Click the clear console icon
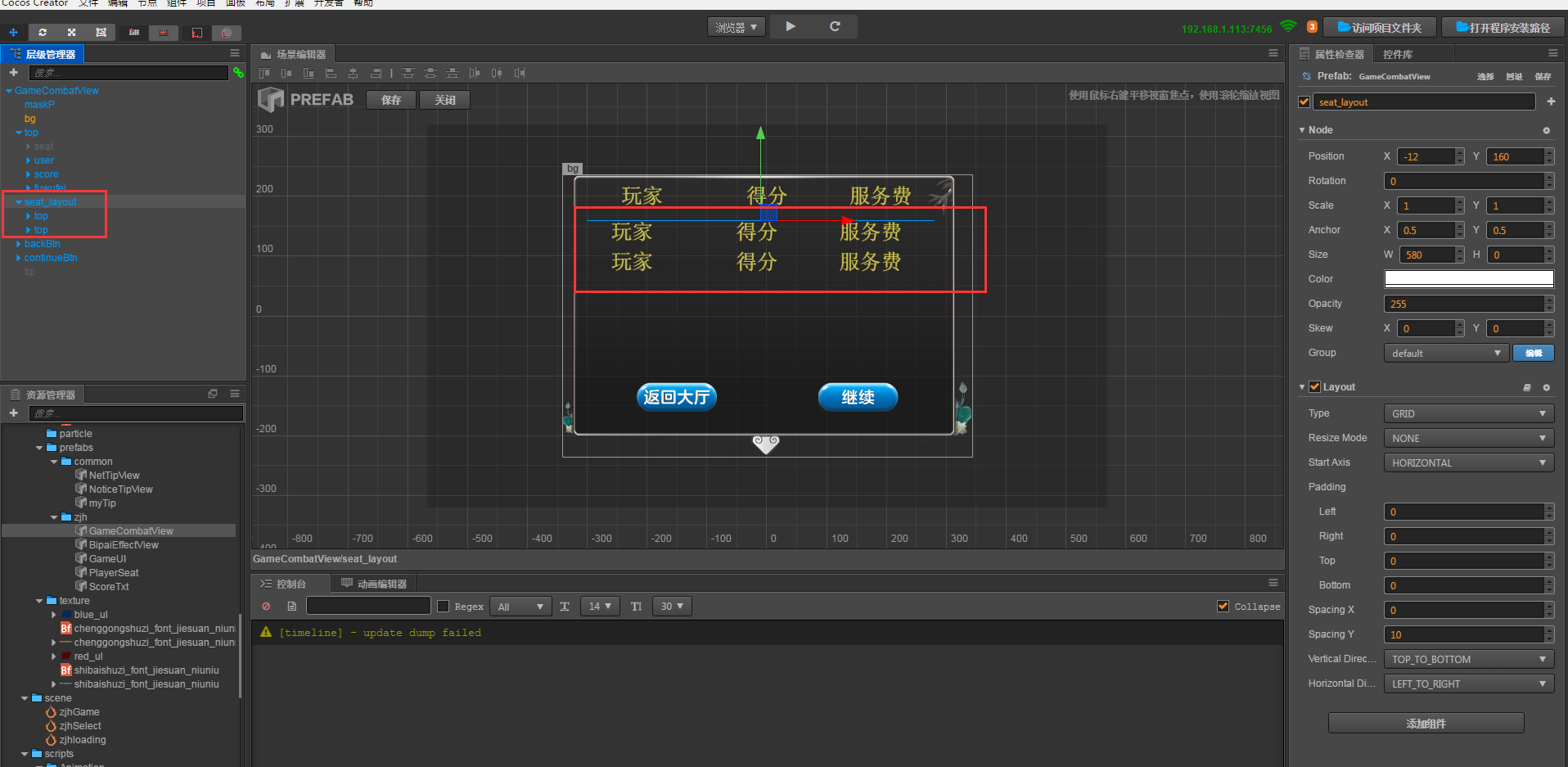This screenshot has width=1568, height=767. [x=266, y=607]
